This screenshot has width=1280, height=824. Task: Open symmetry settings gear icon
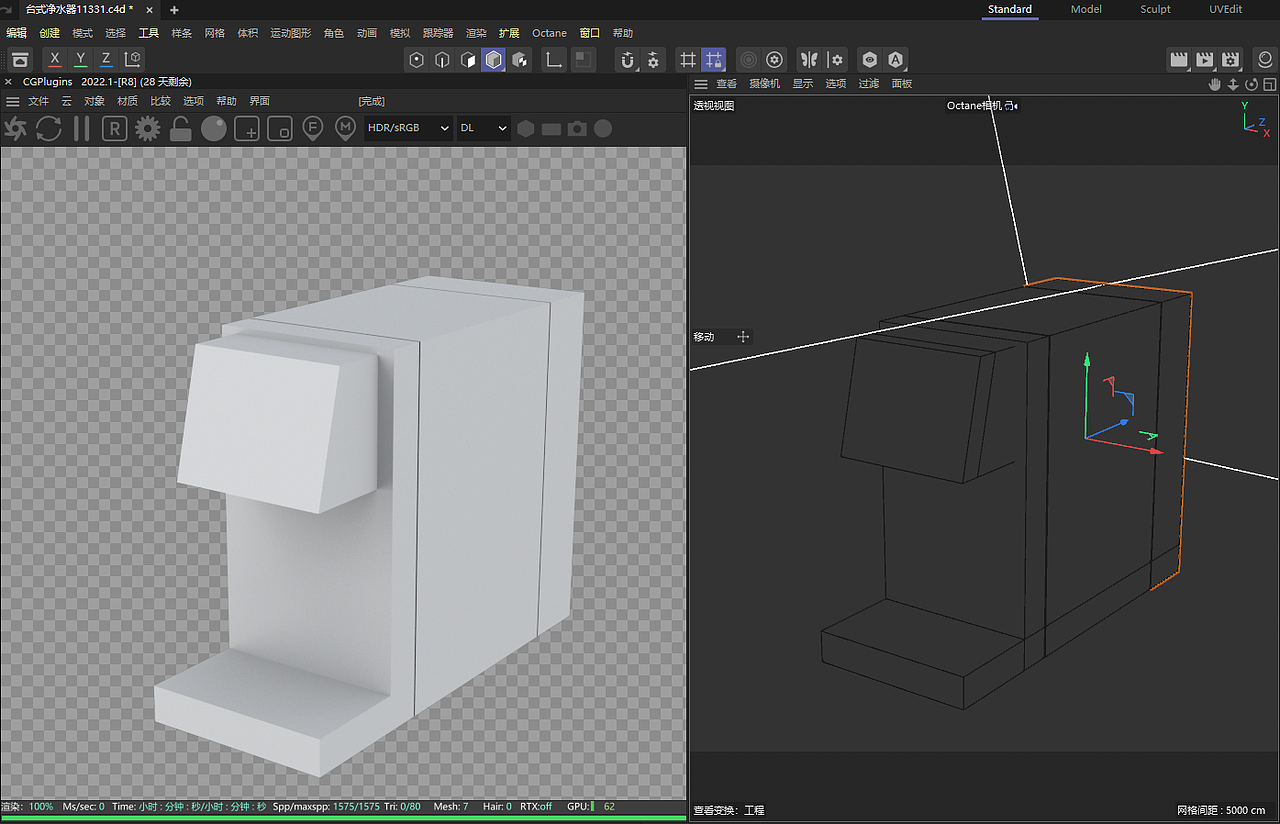point(836,60)
